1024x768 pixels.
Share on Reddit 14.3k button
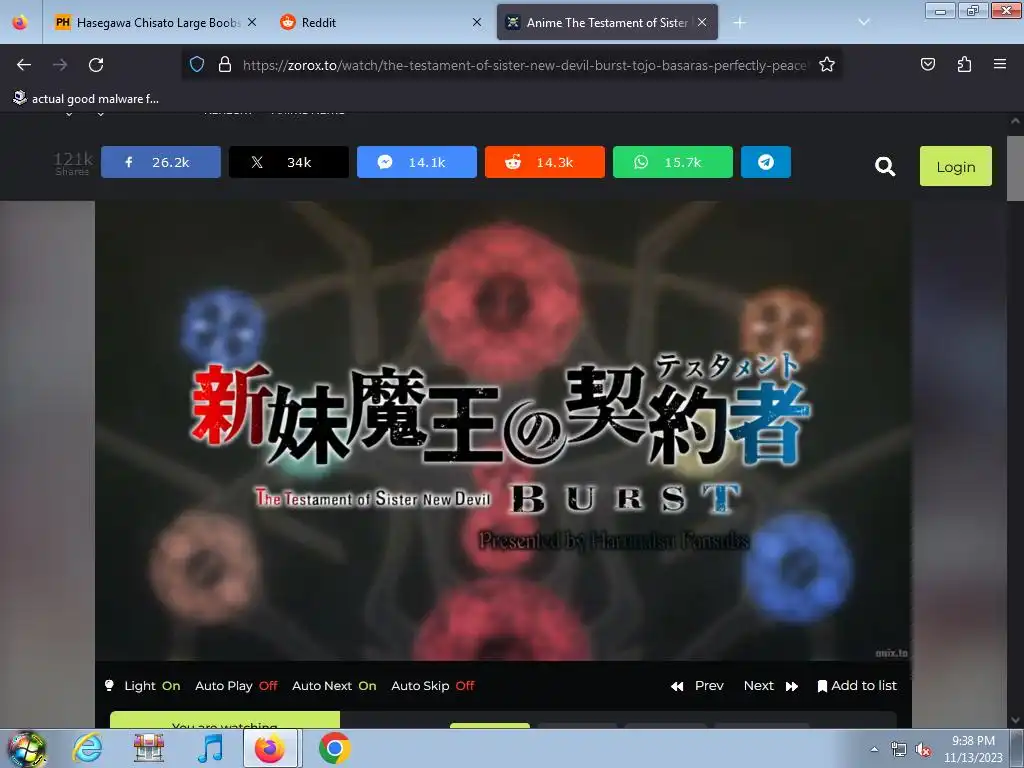[545, 162]
